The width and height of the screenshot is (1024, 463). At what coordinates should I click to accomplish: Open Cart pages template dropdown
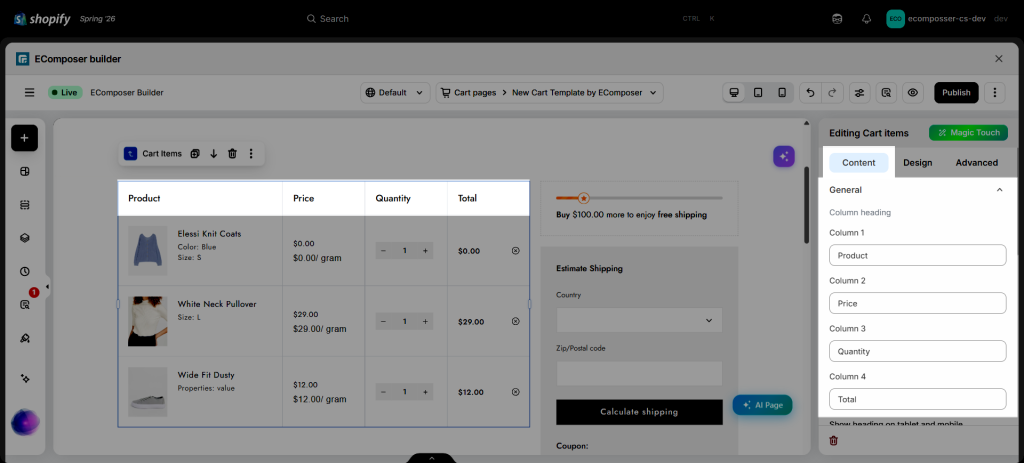pos(550,93)
